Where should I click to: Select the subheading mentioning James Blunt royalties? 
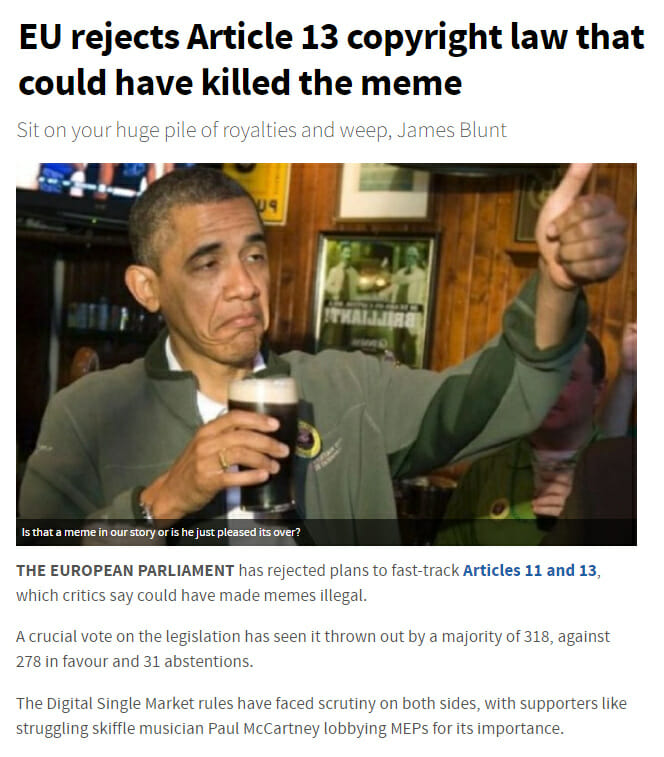(261, 130)
